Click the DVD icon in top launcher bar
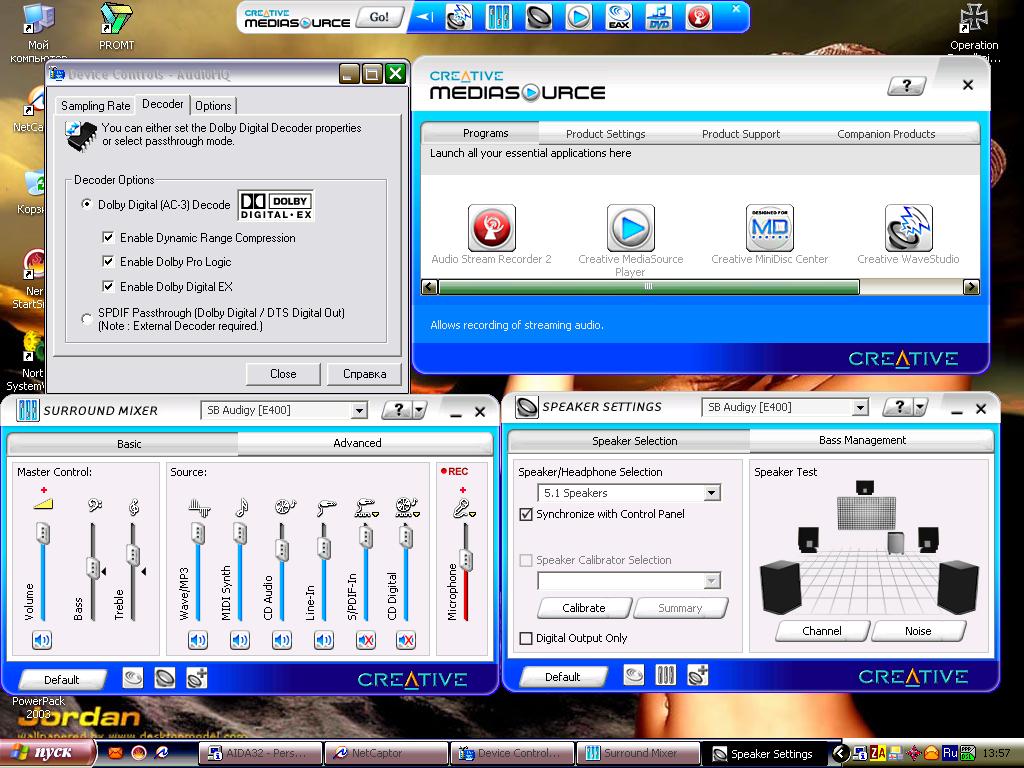 (x=658, y=17)
